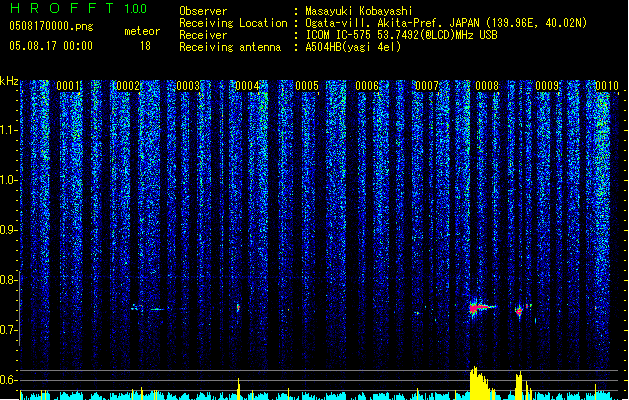Click the 1.1 kHz axis label

coord(9,130)
